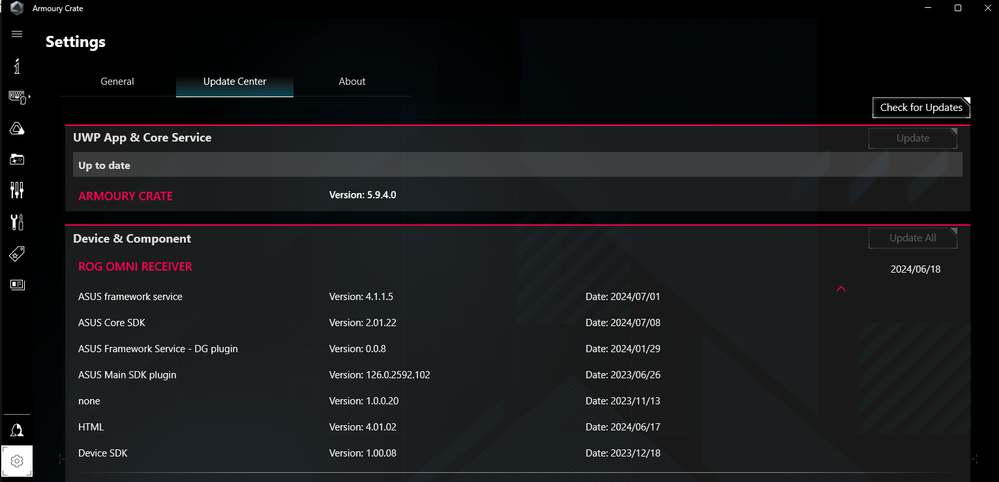The image size is (999, 482).
Task: Open the Tools wrench icon
Action: pyautogui.click(x=17, y=222)
